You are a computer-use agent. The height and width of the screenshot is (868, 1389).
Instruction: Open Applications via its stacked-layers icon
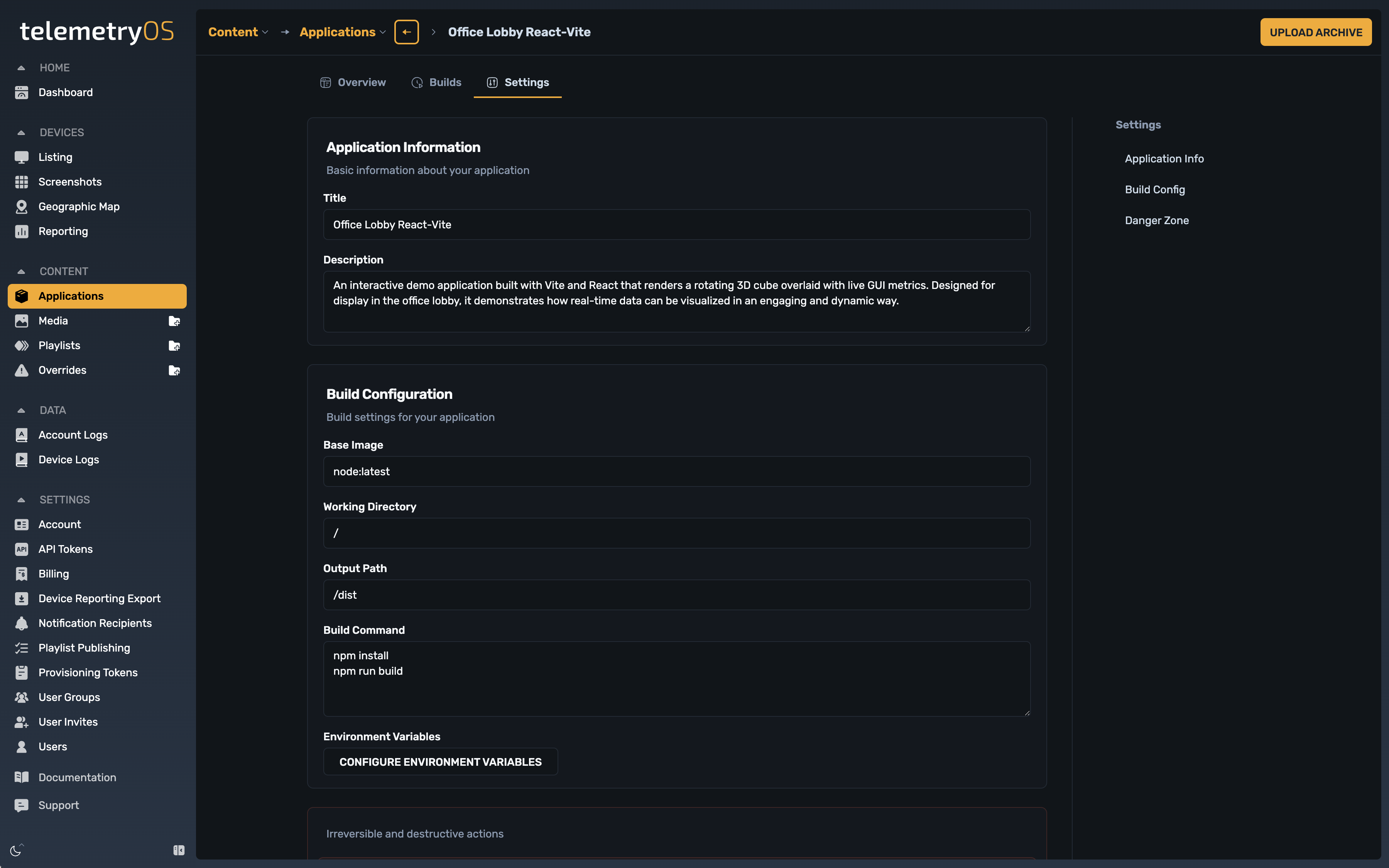tap(22, 296)
